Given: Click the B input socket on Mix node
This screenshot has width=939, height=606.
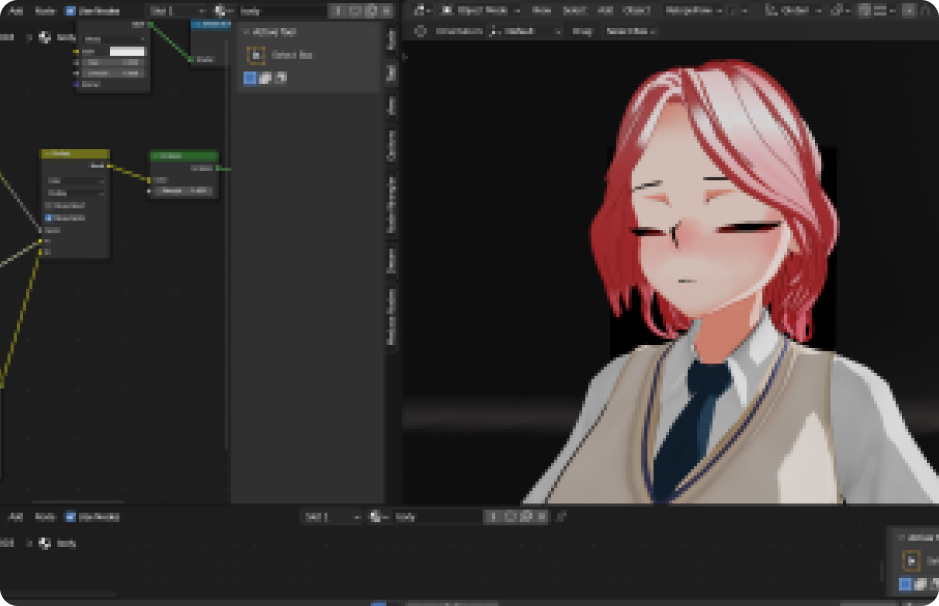Looking at the screenshot, I should (x=40, y=252).
